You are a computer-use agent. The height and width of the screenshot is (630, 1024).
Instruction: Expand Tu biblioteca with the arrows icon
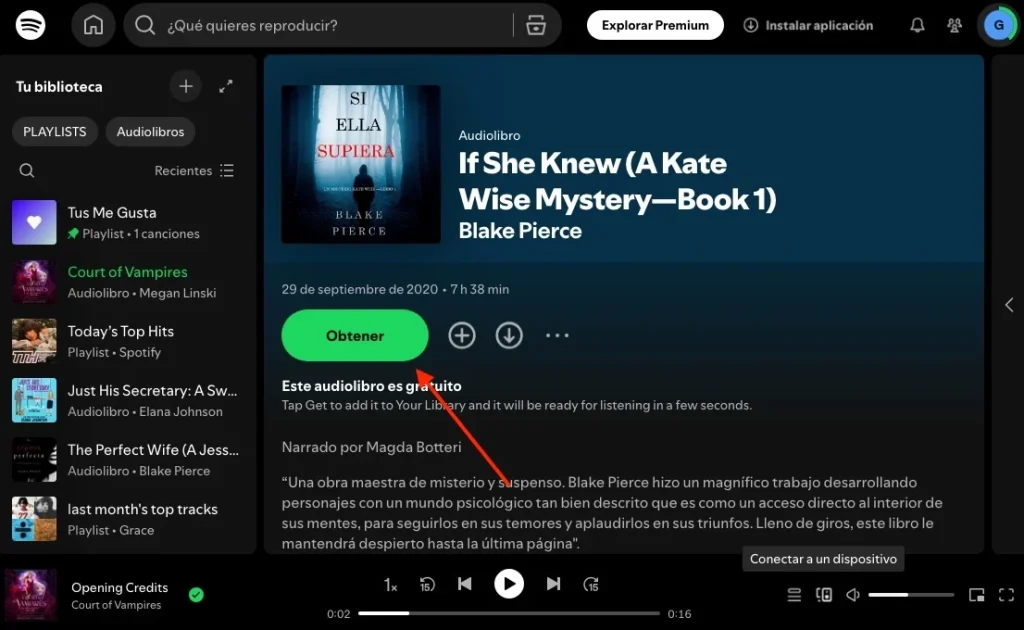(x=226, y=86)
